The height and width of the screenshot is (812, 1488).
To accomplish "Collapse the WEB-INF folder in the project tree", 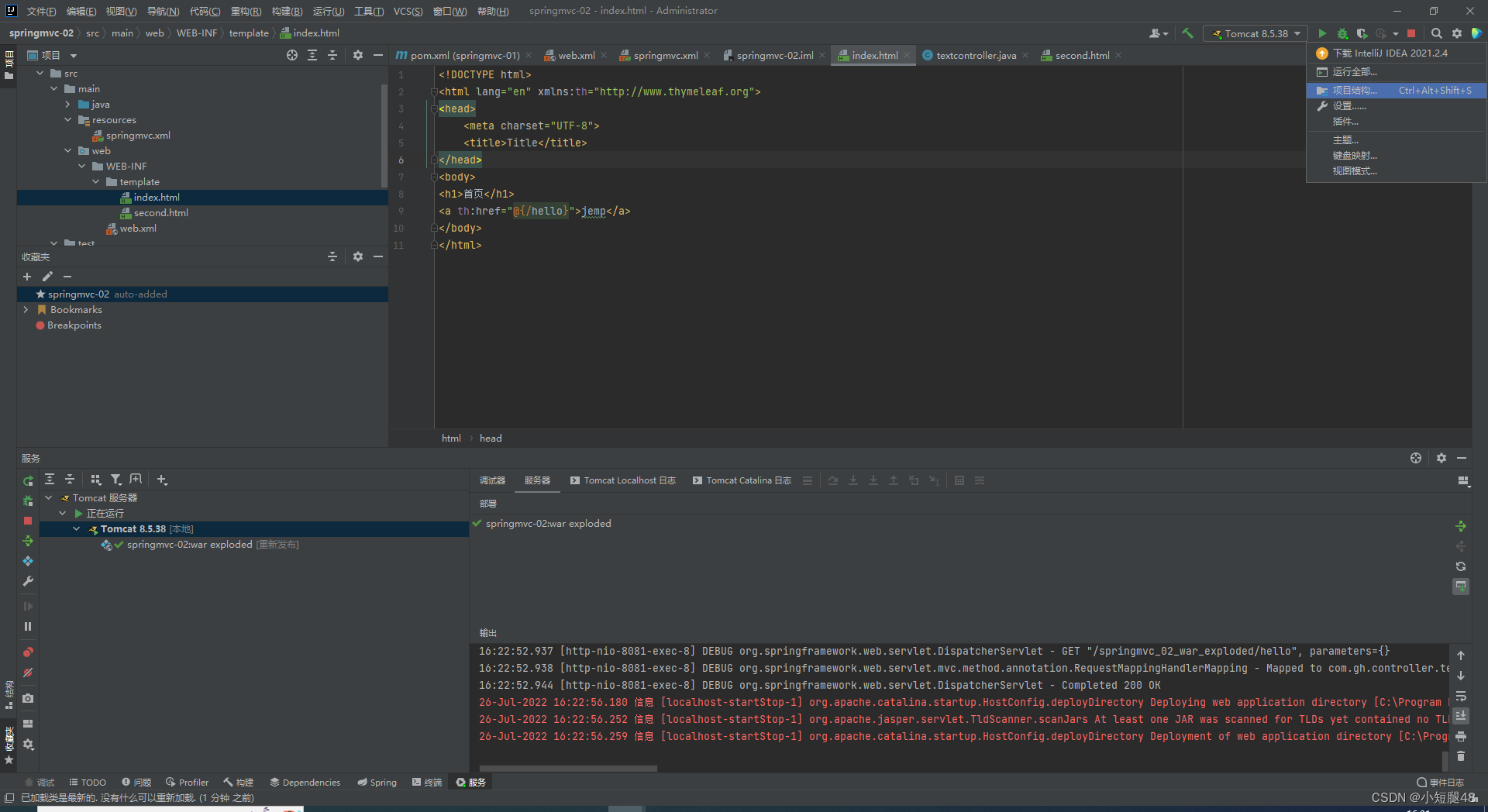I will (82, 166).
